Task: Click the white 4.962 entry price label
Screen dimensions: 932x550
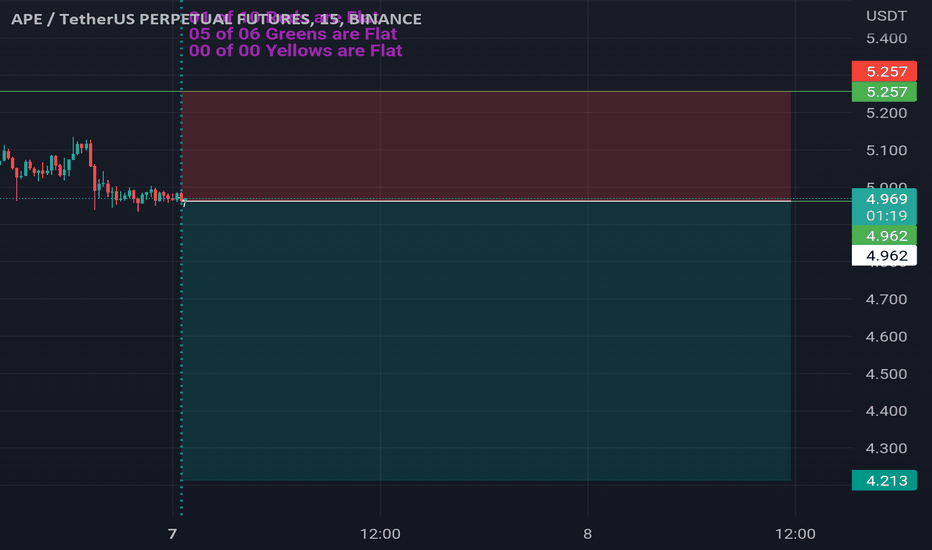Action: [884, 256]
